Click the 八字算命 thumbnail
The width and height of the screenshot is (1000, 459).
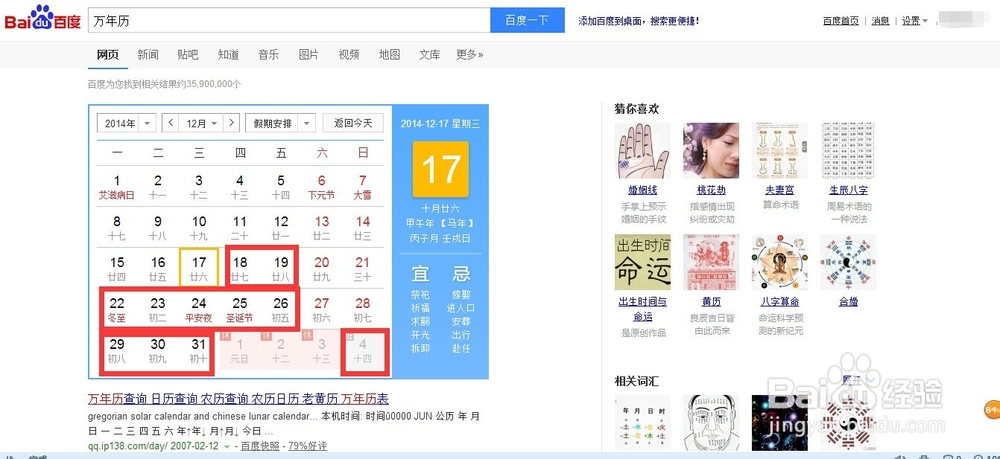click(x=779, y=262)
